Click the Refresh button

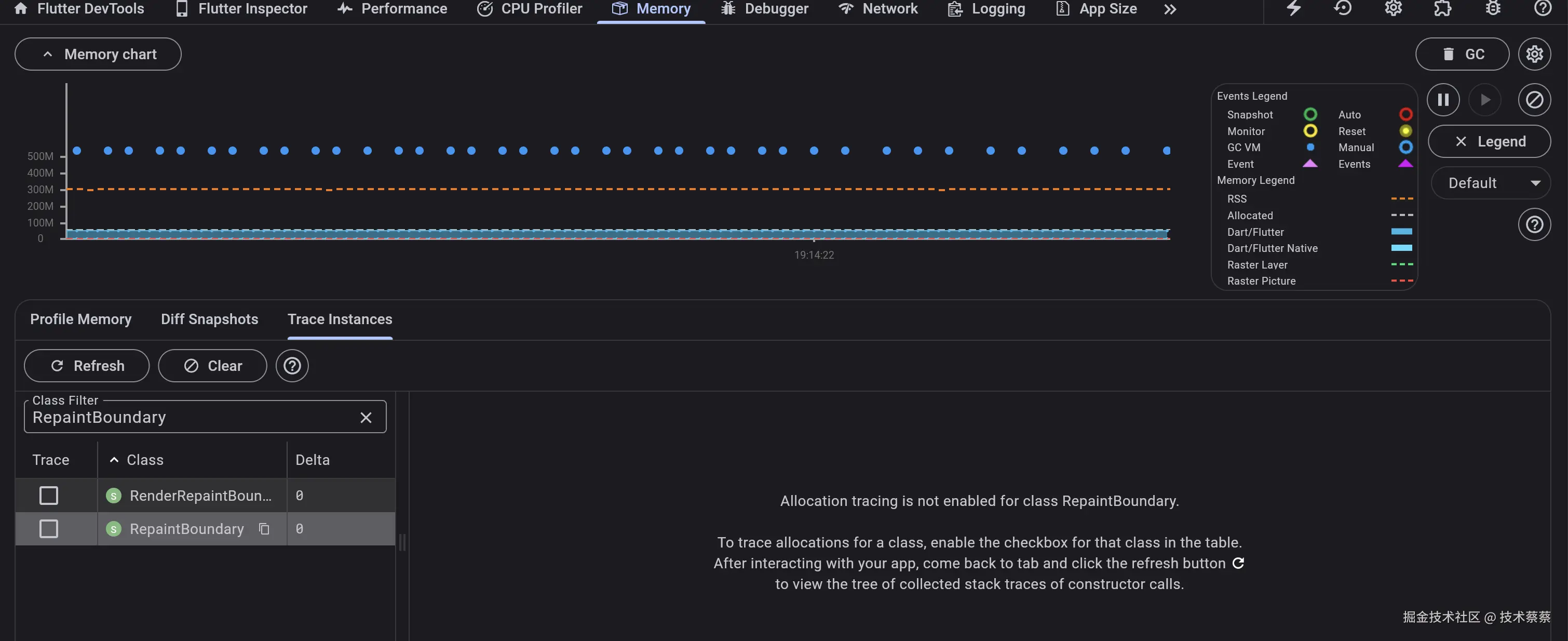pyautogui.click(x=86, y=366)
